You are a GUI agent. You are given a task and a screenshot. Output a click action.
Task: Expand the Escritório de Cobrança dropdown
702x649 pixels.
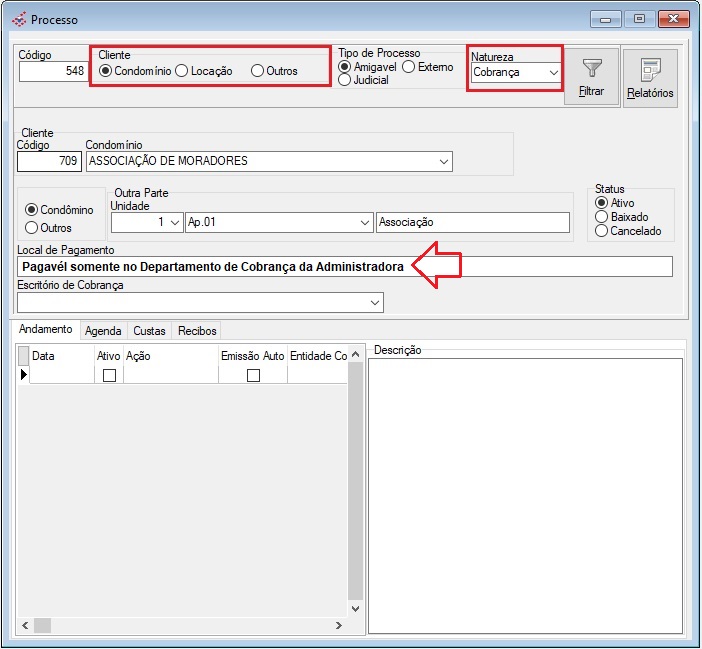[375, 302]
